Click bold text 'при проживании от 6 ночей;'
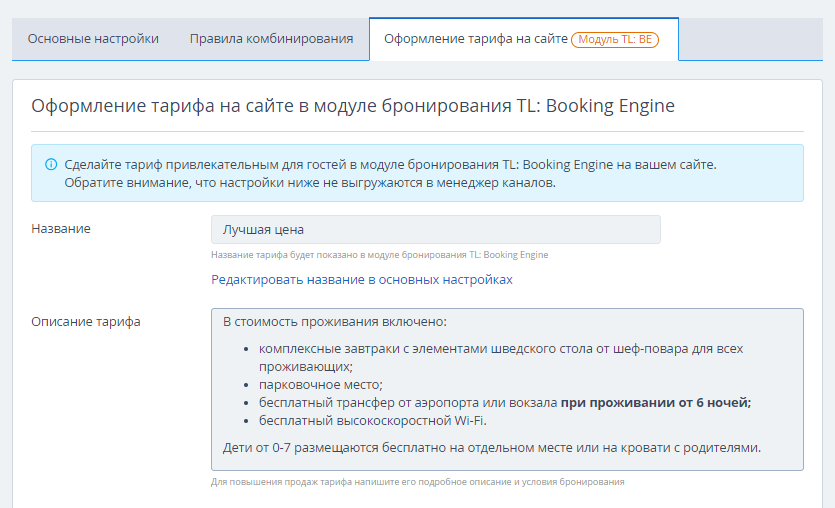 pos(656,403)
